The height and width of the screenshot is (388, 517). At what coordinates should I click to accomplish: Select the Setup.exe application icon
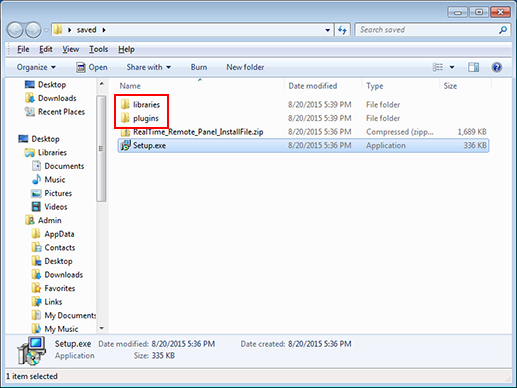point(125,145)
